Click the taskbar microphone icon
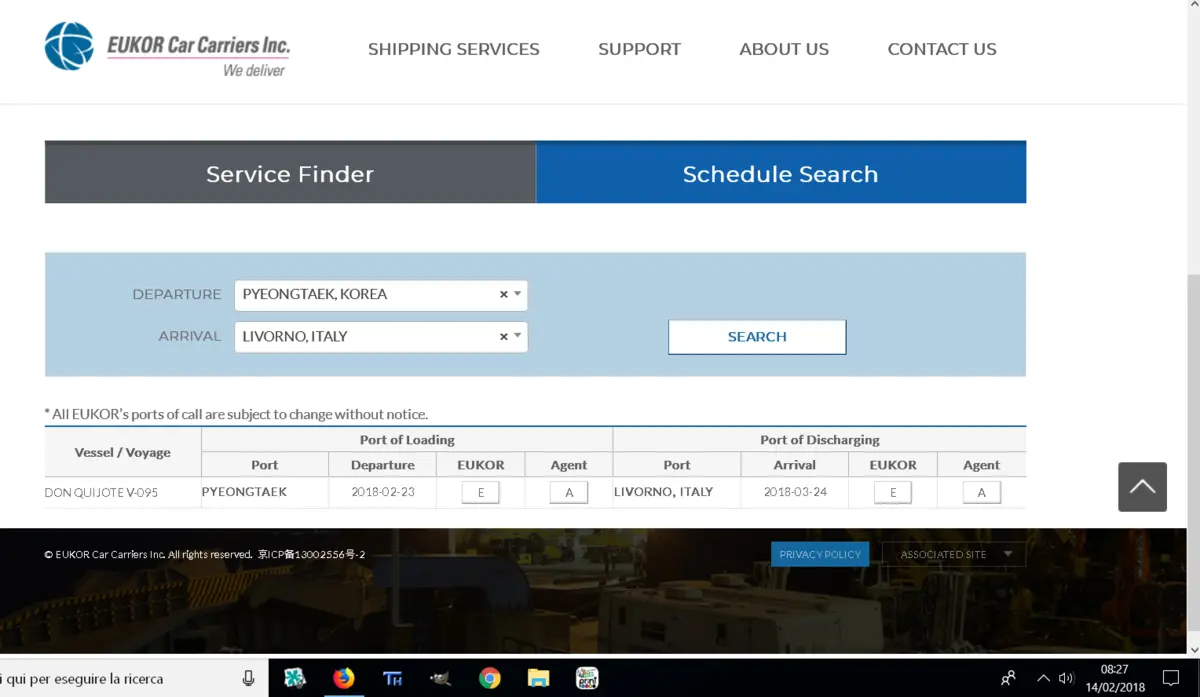This screenshot has height=697, width=1200. (249, 678)
